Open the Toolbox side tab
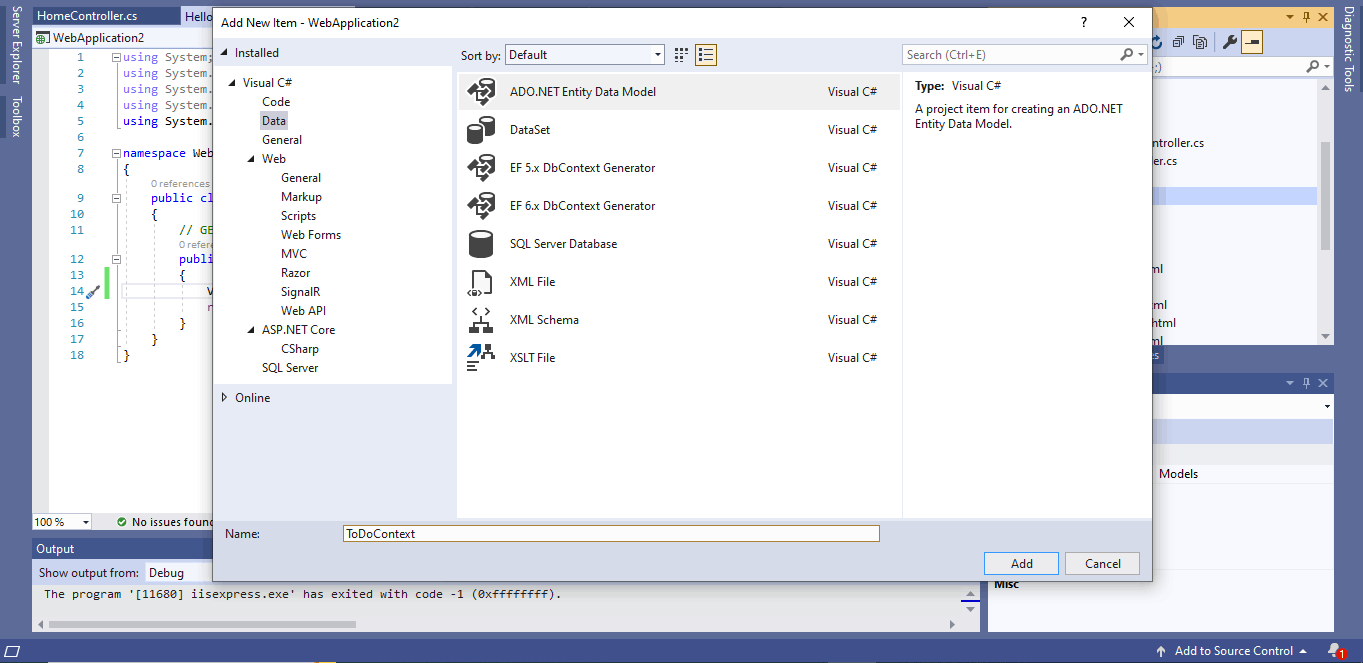Screen dimensions: 1363x663 15,116
